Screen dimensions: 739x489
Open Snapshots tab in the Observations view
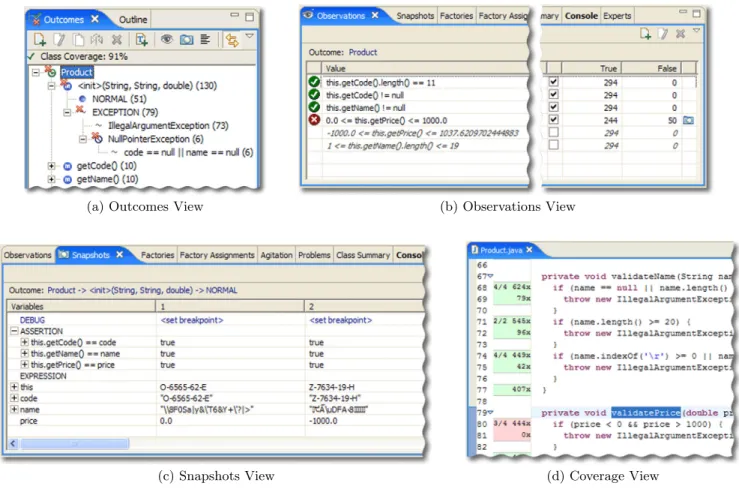(x=415, y=16)
